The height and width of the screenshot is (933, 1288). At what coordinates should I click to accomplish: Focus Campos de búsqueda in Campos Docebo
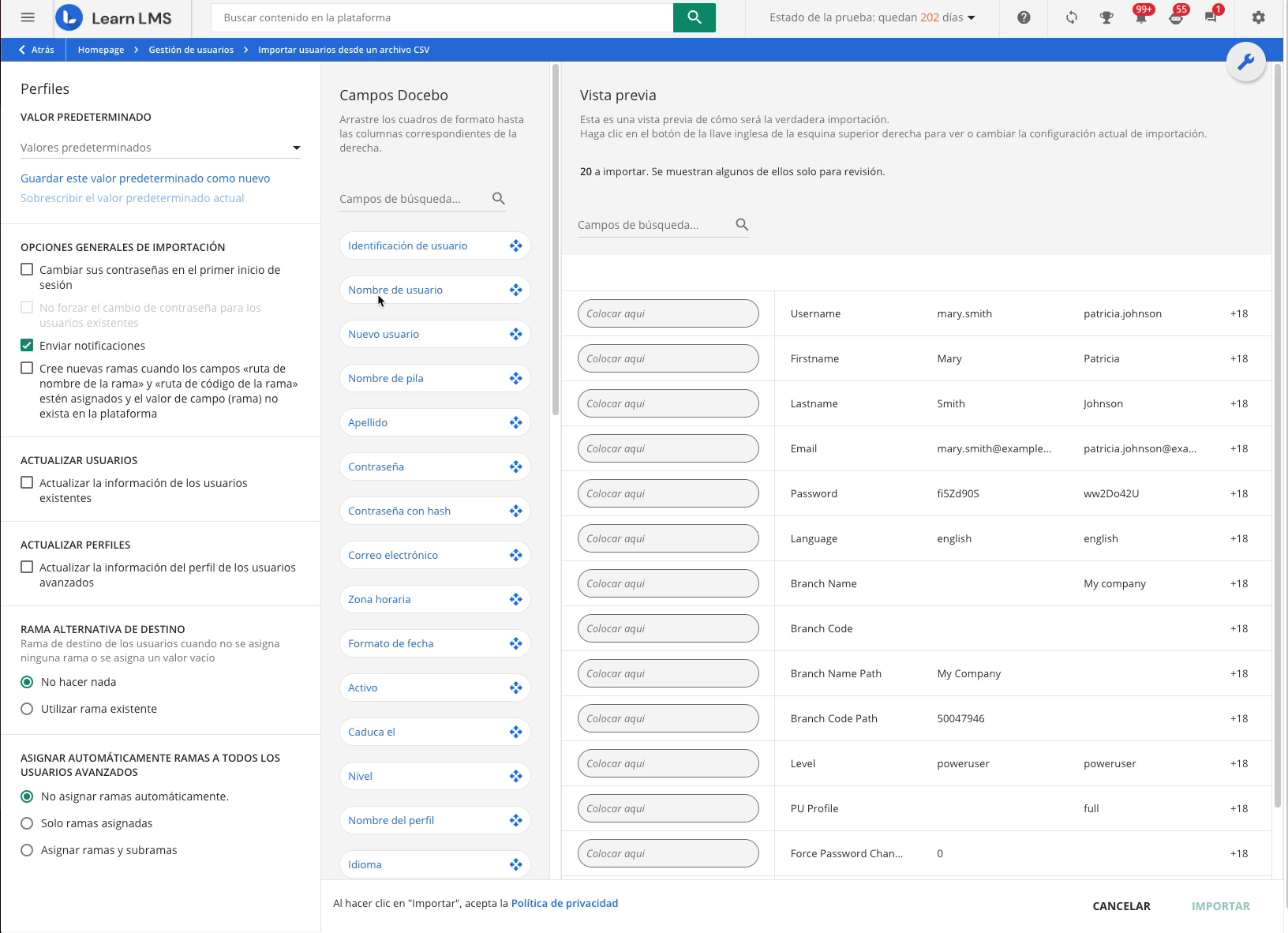[x=413, y=199]
